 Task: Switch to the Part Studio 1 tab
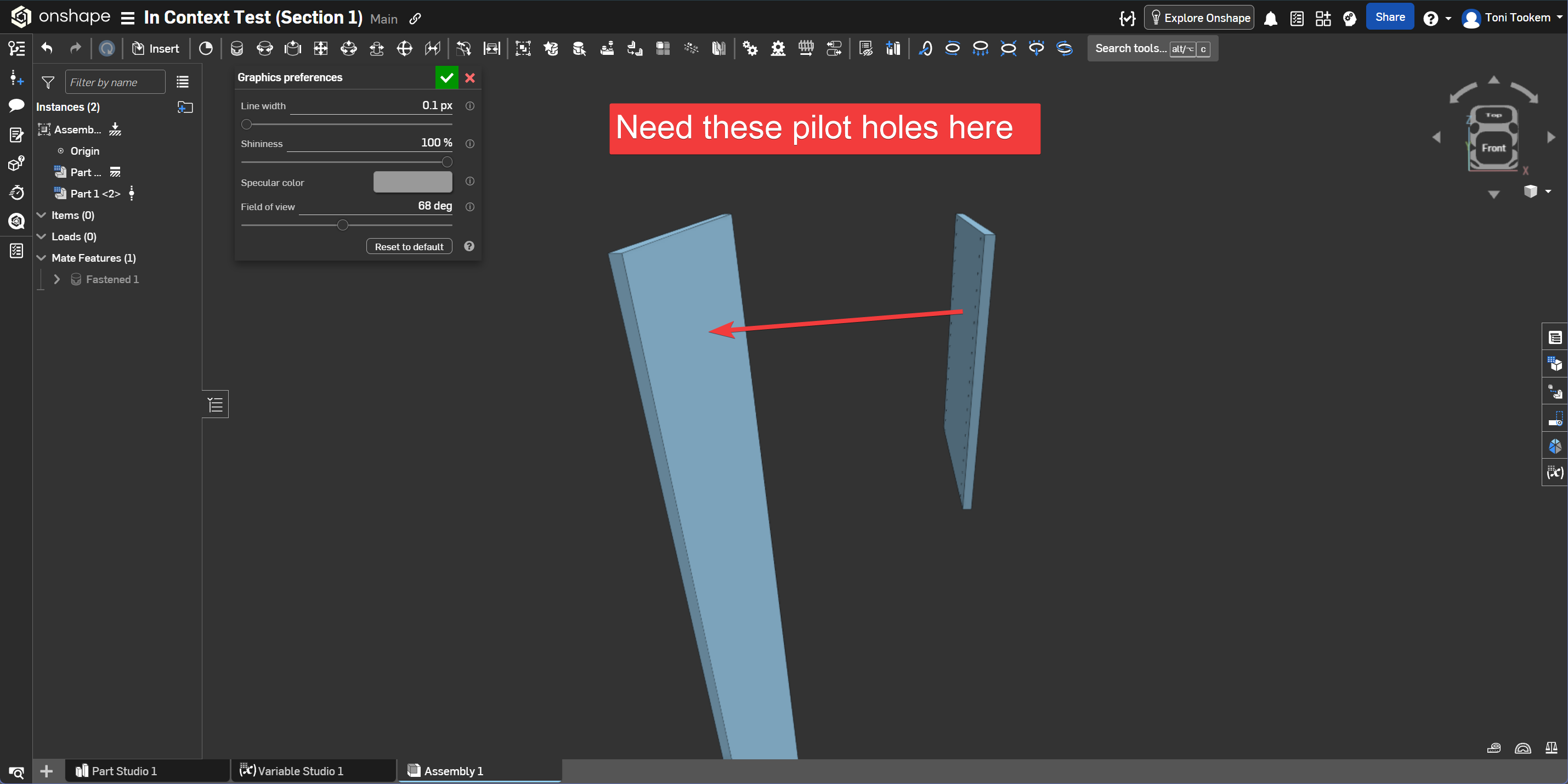click(123, 771)
